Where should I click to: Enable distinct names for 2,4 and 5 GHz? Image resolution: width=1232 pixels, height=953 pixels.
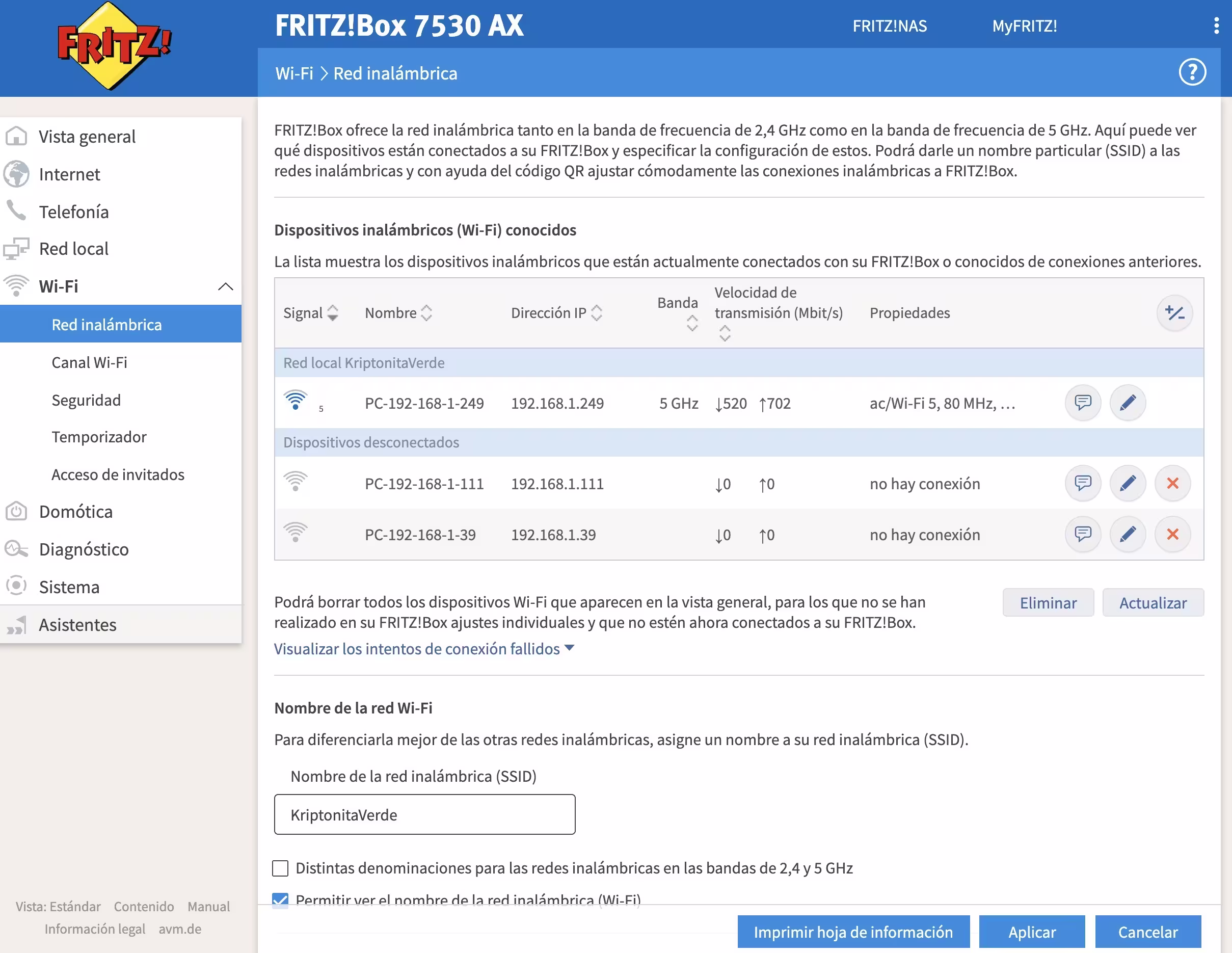[280, 868]
